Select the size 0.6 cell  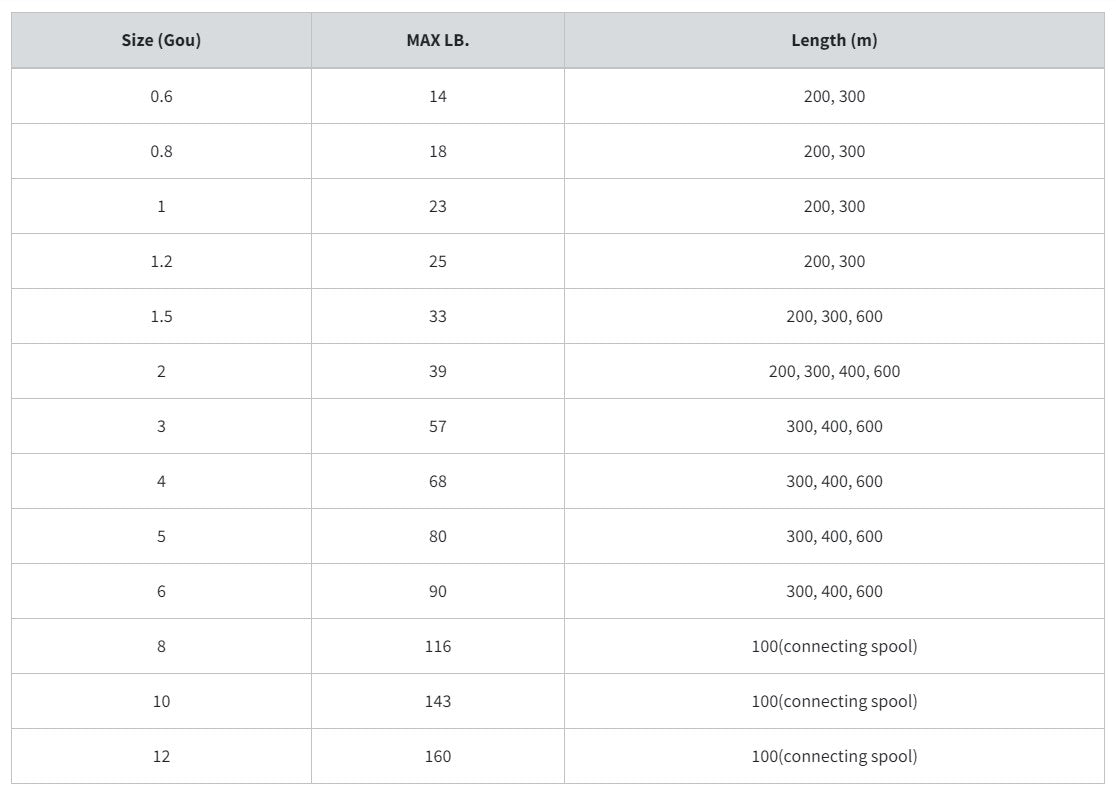161,97
